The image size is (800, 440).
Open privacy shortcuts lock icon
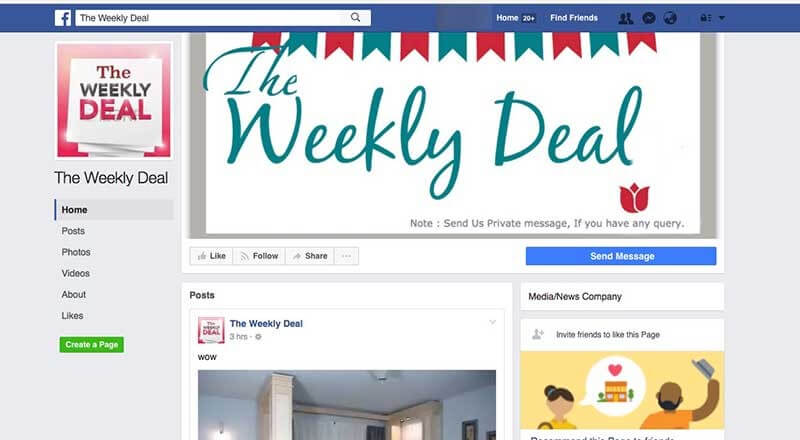pyautogui.click(x=706, y=18)
